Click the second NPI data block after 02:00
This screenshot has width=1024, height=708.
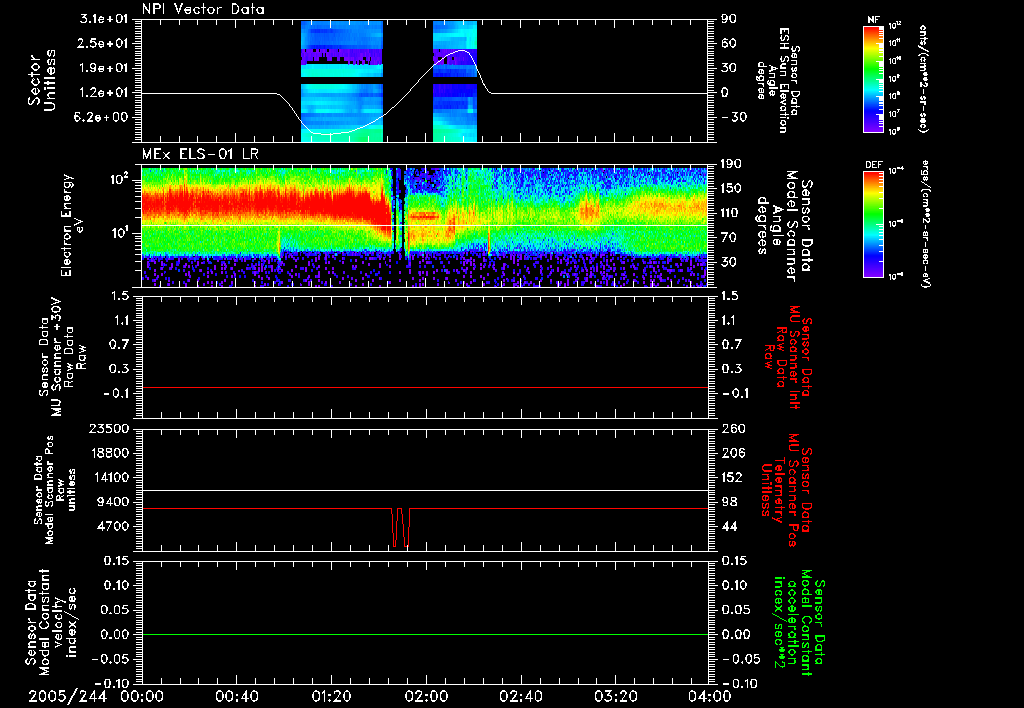tap(455, 81)
